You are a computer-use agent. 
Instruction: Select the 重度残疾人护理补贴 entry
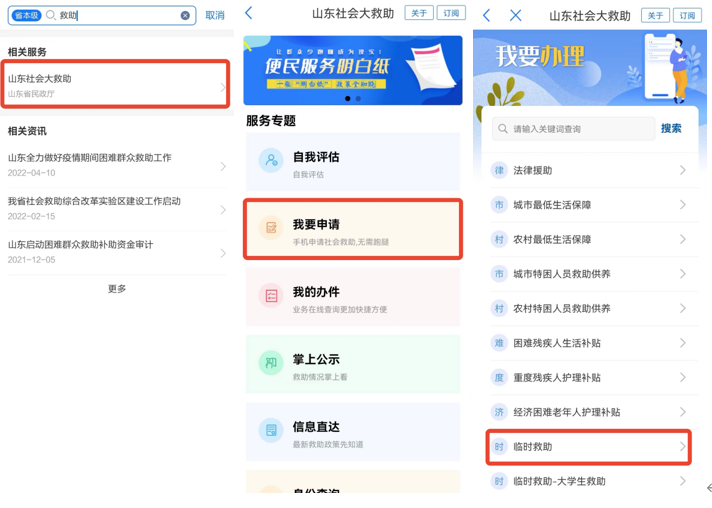[x=588, y=378]
